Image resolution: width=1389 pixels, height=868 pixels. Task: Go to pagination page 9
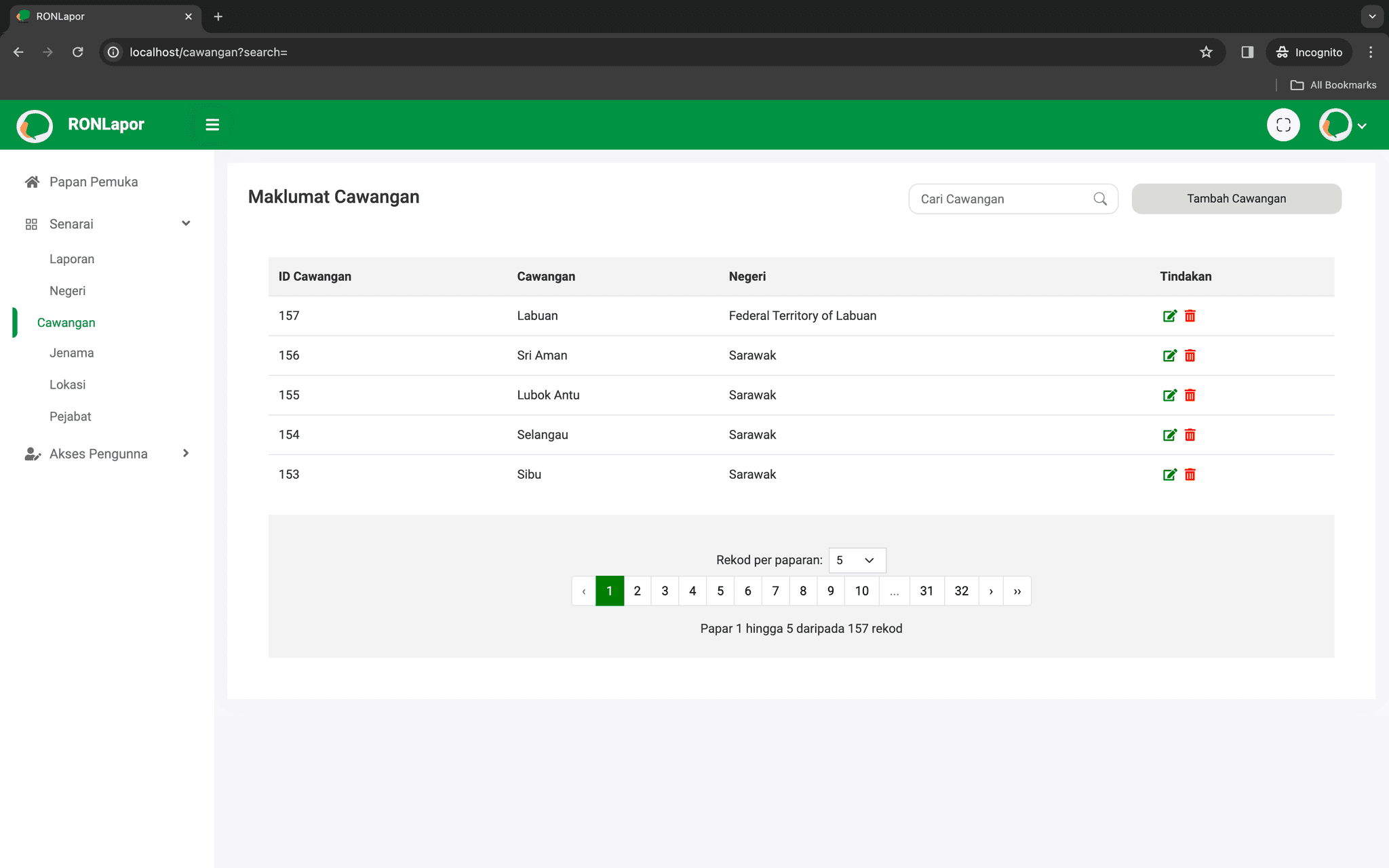tap(831, 591)
